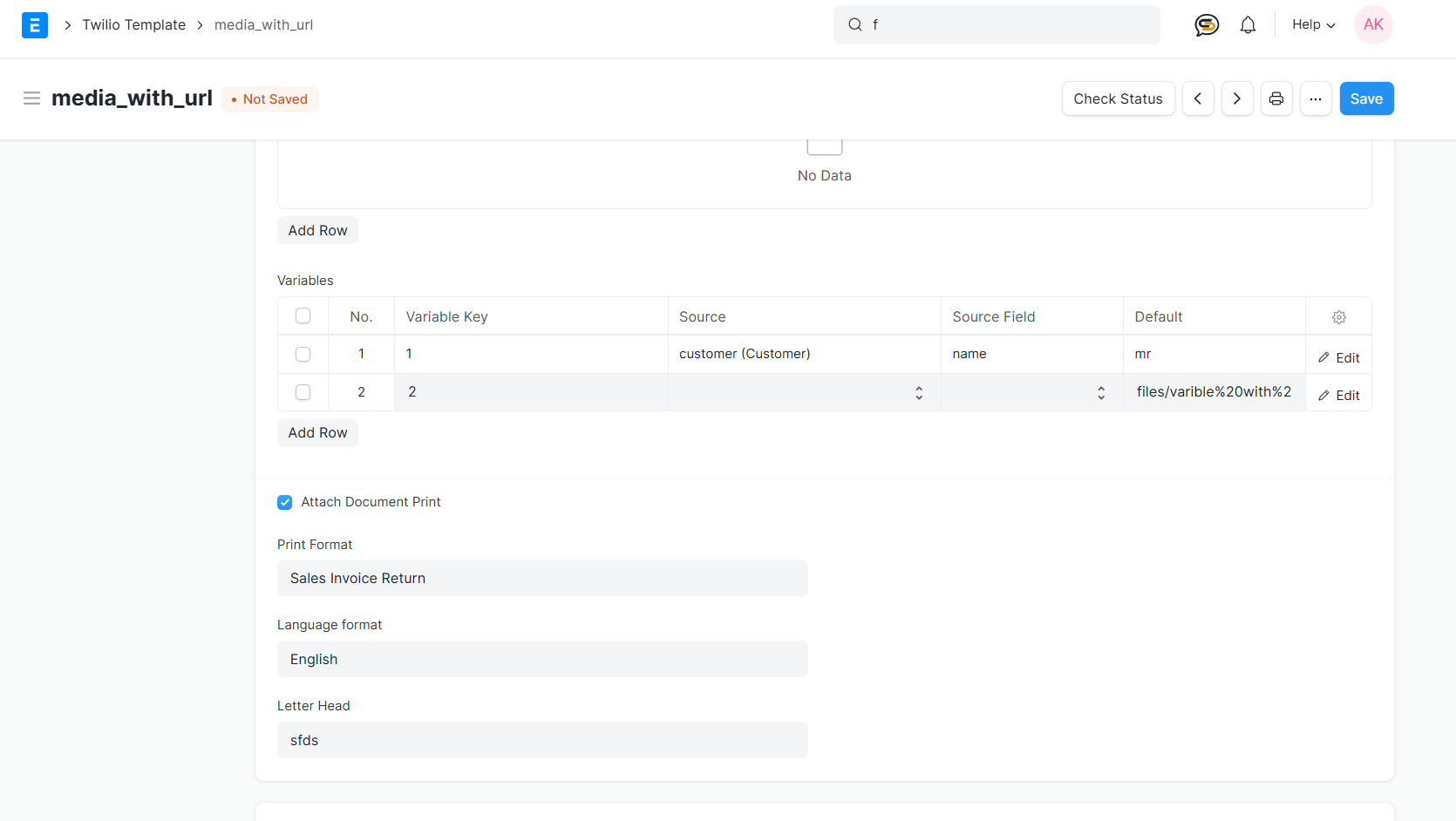The height and width of the screenshot is (821, 1456).
Task: Click the Save button
Action: (1365, 98)
